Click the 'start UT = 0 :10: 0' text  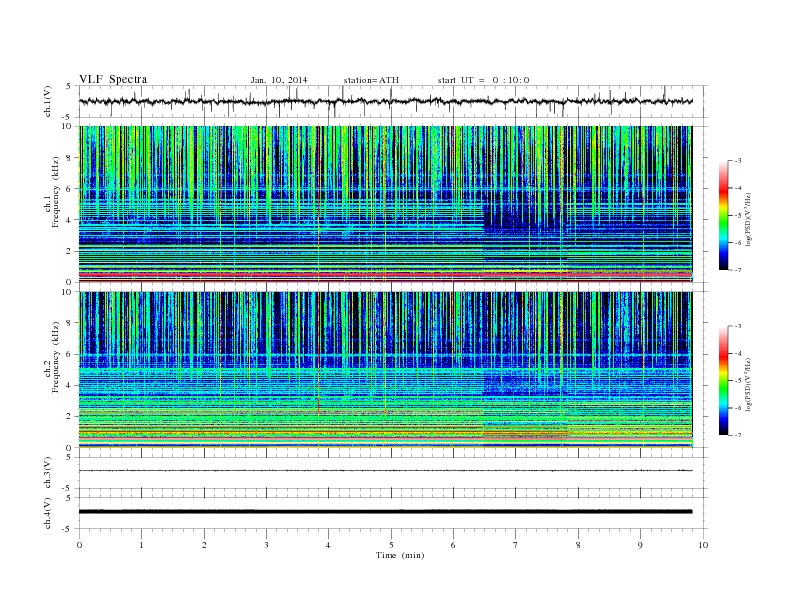[483, 80]
